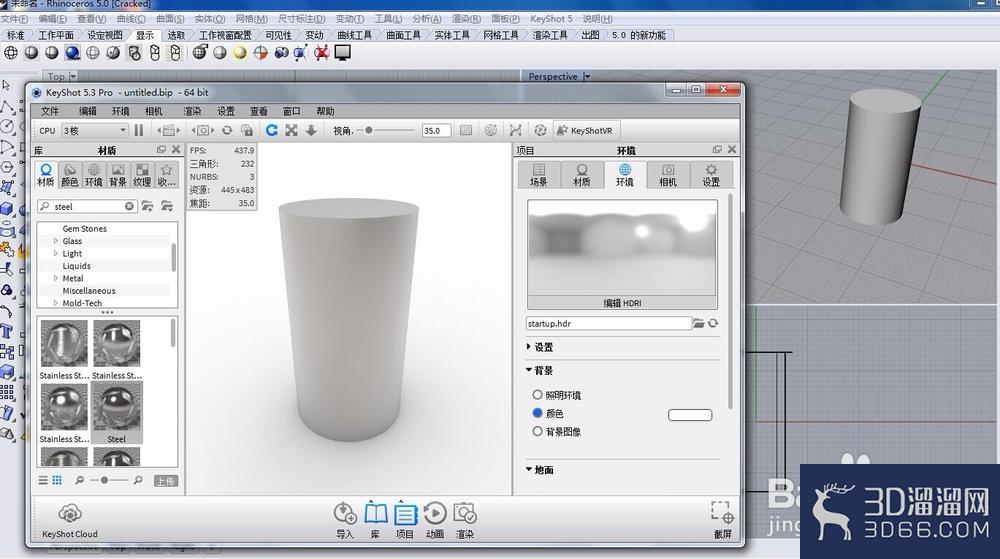
Task: Select the Steel material thumbnail
Action: coord(116,413)
